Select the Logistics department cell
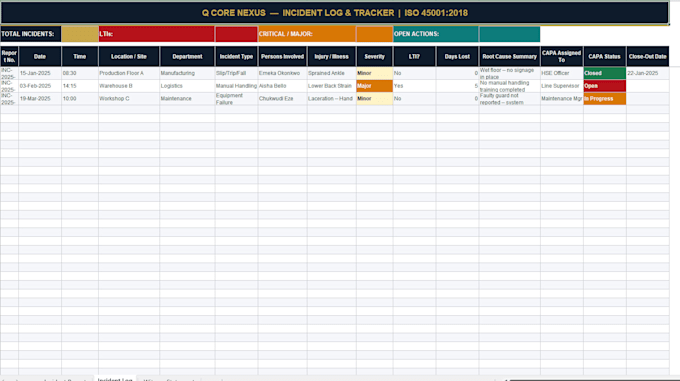Screen dimensions: 680x381 tap(187, 86)
